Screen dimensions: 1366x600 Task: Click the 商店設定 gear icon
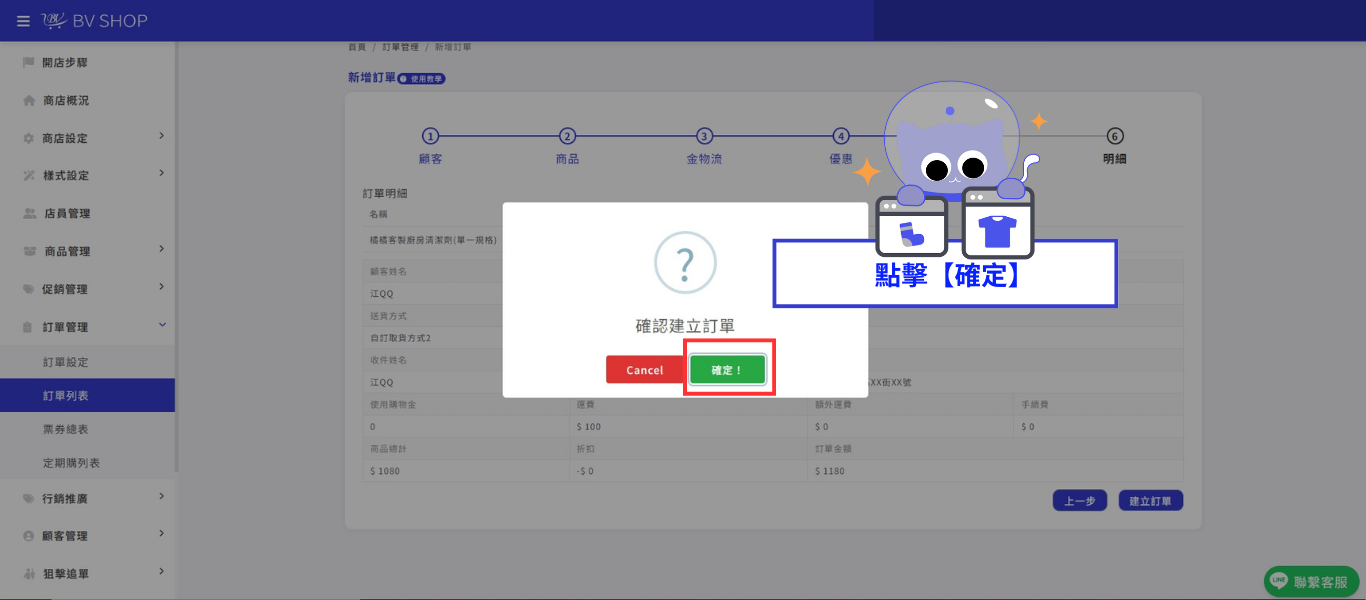coord(29,138)
